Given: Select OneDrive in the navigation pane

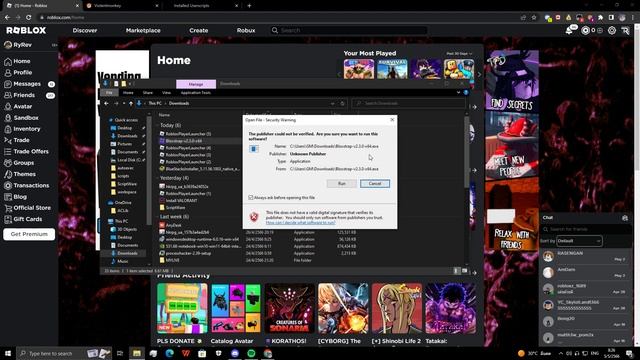Looking at the screenshot, I should click(x=123, y=202).
